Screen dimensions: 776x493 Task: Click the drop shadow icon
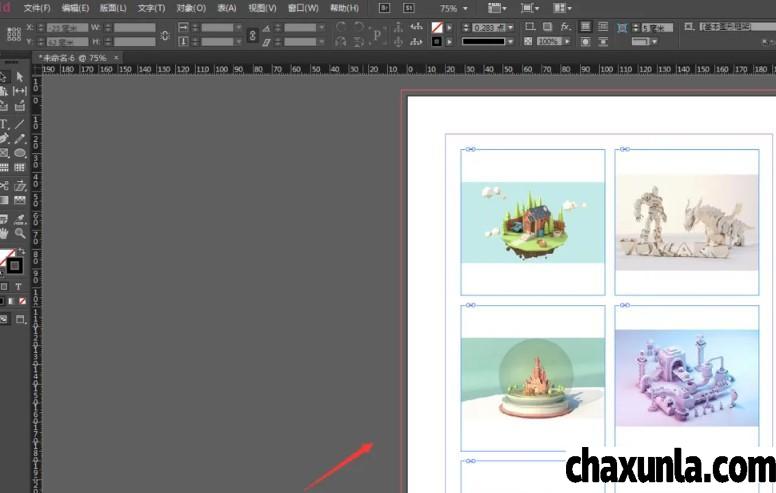(547, 27)
